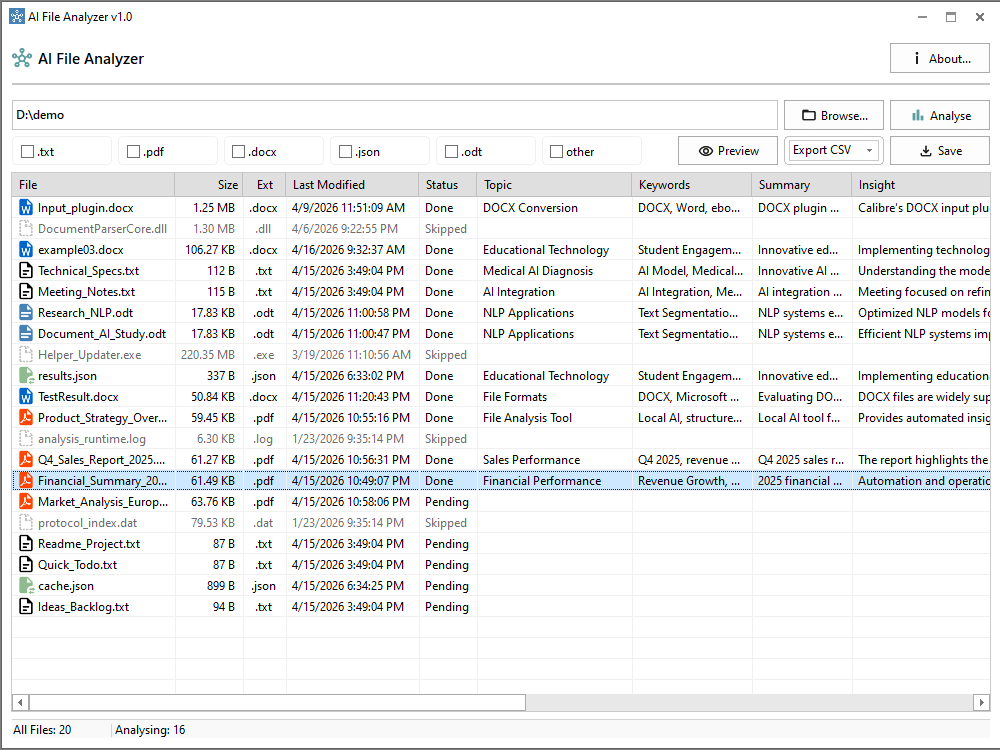Tick the .pdf filter checkbox
The height and width of the screenshot is (750, 1000).
pyautogui.click(x=133, y=152)
